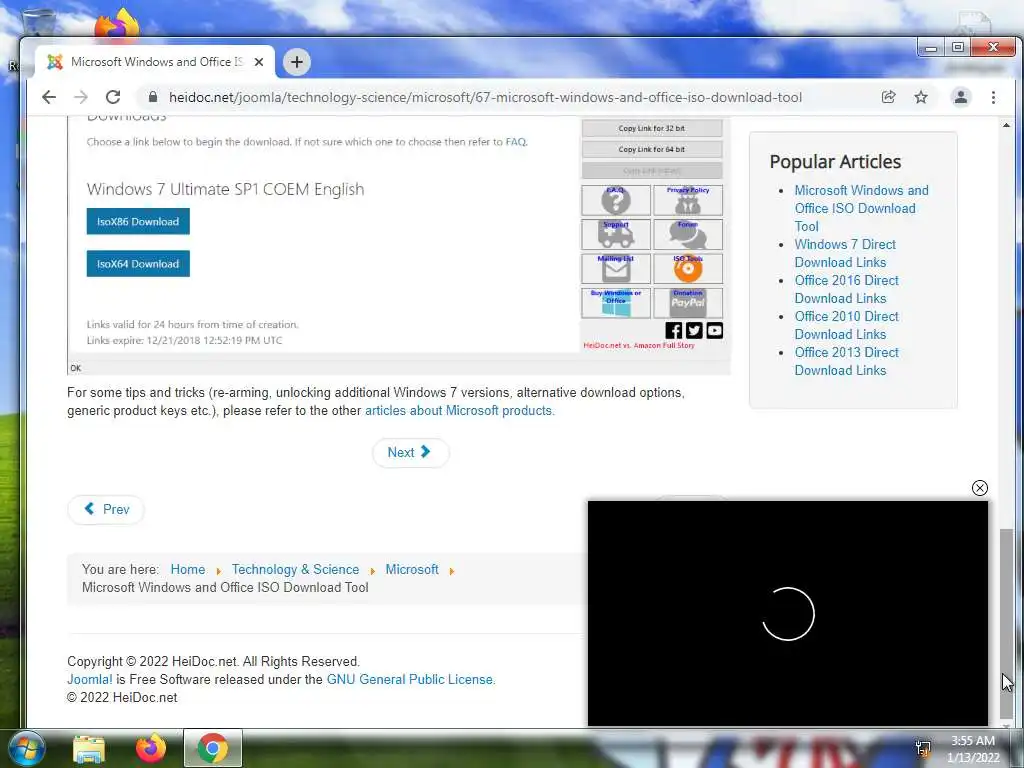Screen dimensions: 1024x768
Task: Open GNU General Public License link
Action: click(409, 680)
